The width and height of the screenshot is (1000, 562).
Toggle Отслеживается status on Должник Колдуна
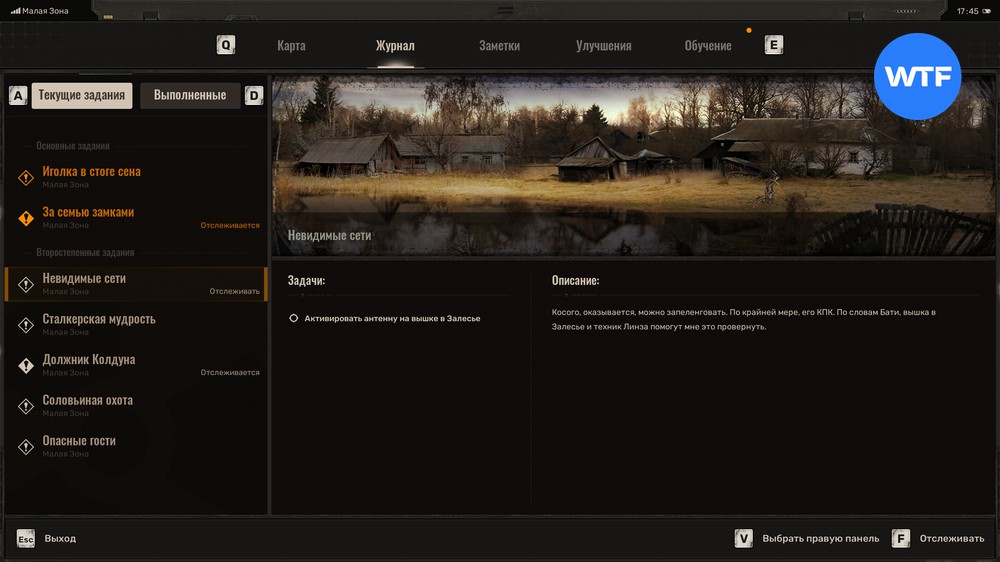tap(229, 373)
